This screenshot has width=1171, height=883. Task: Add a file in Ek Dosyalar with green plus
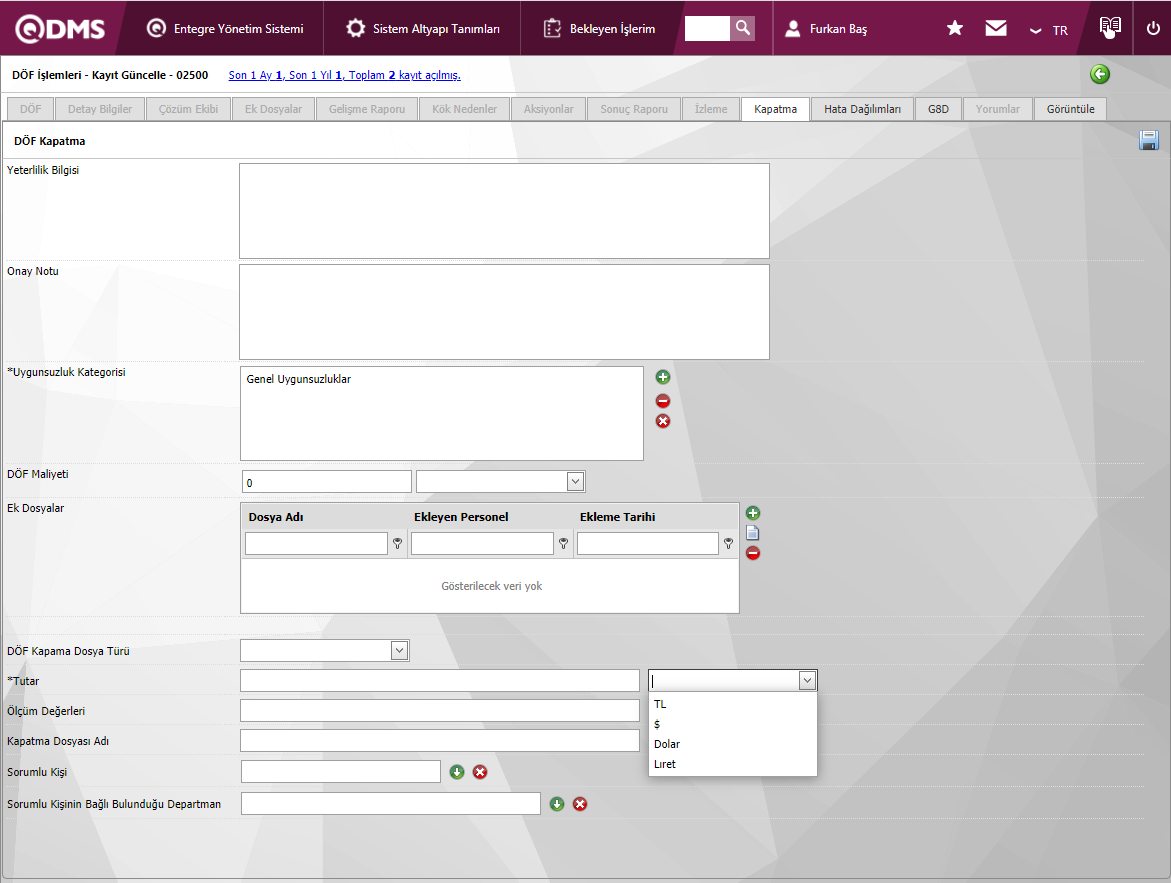[x=753, y=512]
